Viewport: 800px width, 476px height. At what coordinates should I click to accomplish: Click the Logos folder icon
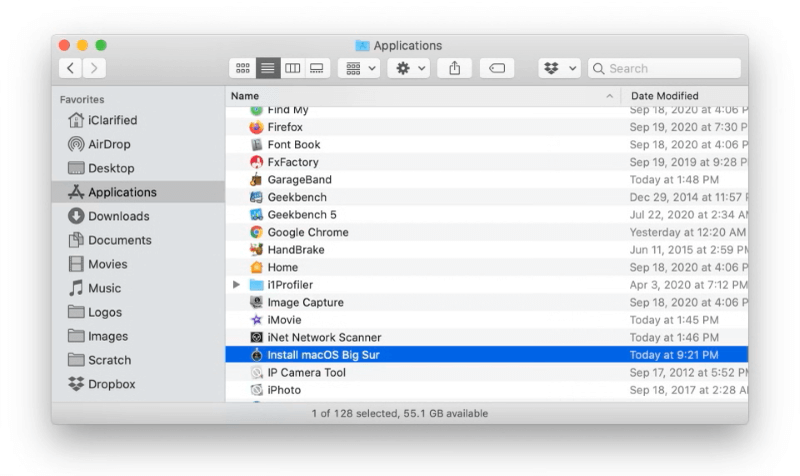76,312
